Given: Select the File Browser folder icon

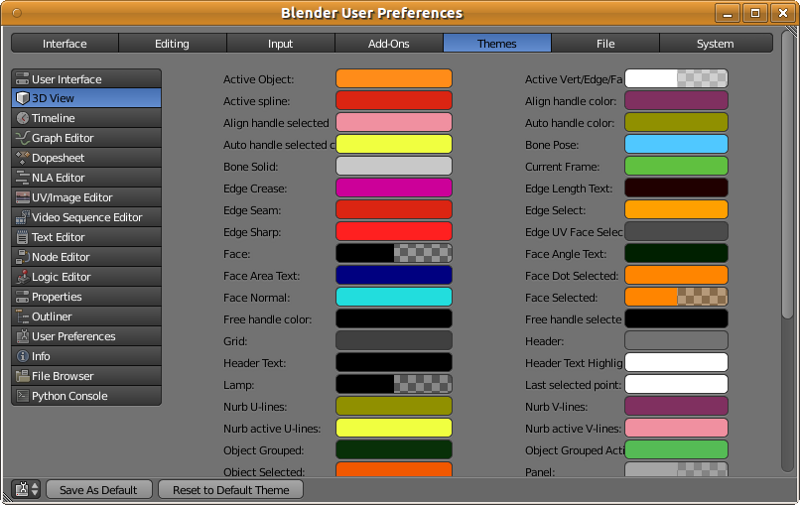Looking at the screenshot, I should pyautogui.click(x=22, y=376).
